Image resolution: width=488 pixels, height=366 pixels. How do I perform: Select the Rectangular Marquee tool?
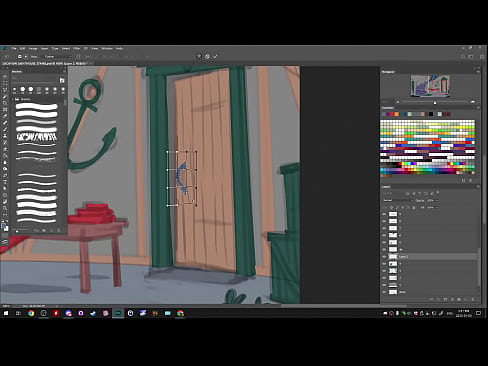pos(5,83)
